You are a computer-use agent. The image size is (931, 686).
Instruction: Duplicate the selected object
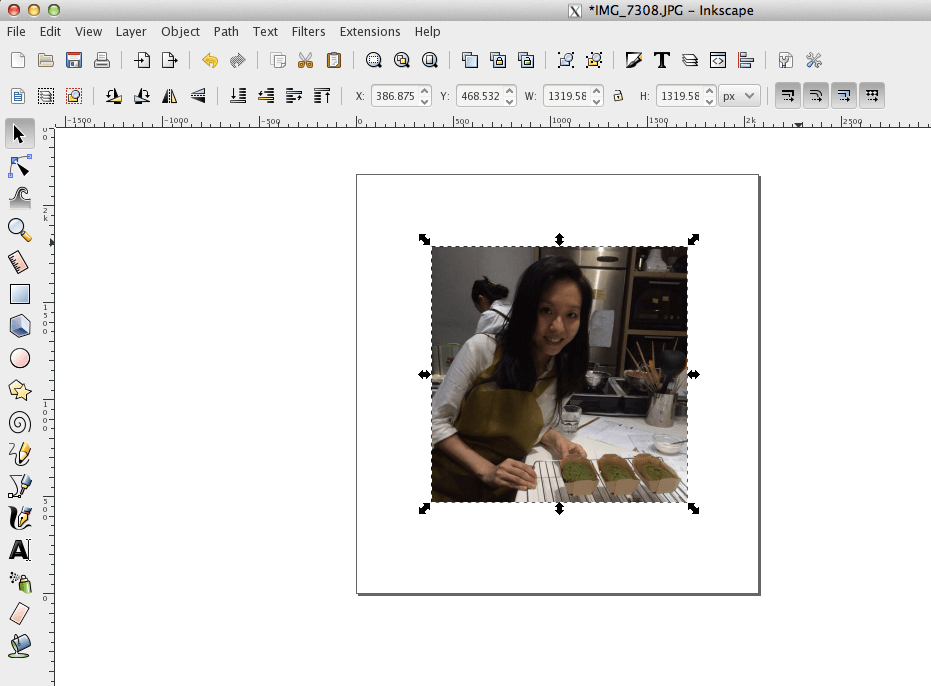coord(470,60)
